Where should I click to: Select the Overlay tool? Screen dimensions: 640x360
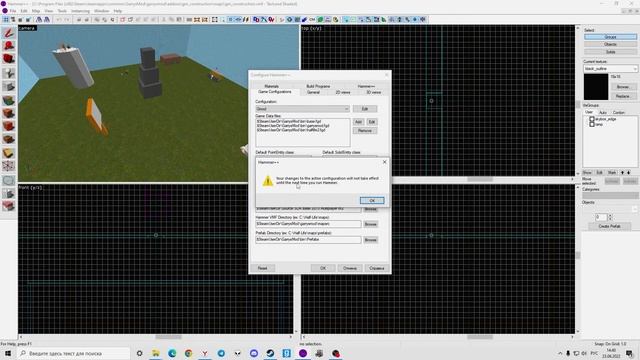(9, 139)
